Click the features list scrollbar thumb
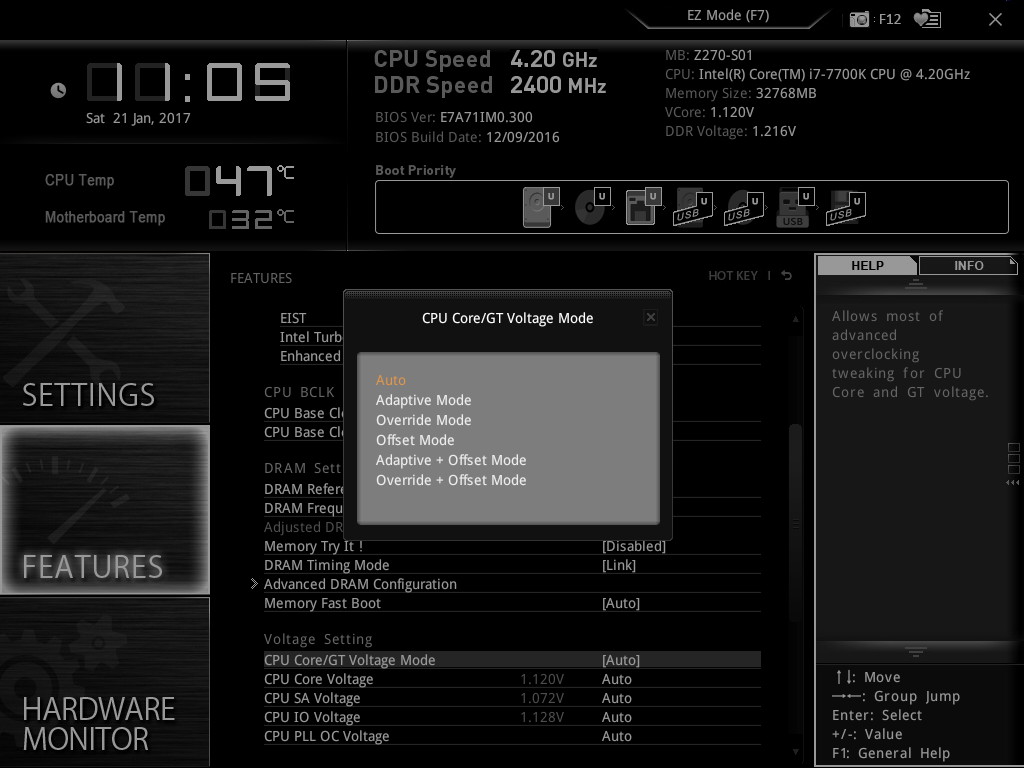 tap(795, 522)
